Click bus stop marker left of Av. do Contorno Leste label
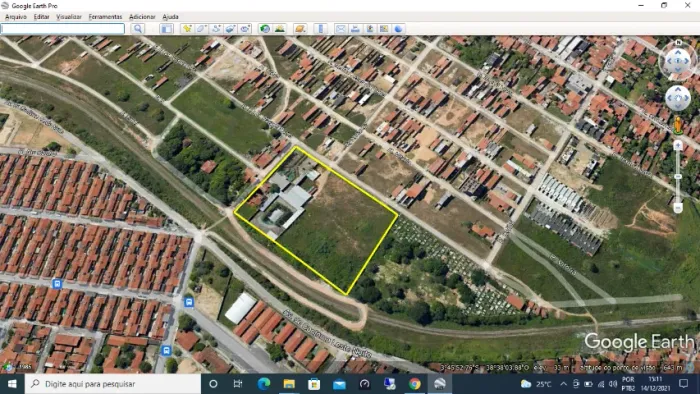Viewport: 700px width, 394px height. (189, 303)
